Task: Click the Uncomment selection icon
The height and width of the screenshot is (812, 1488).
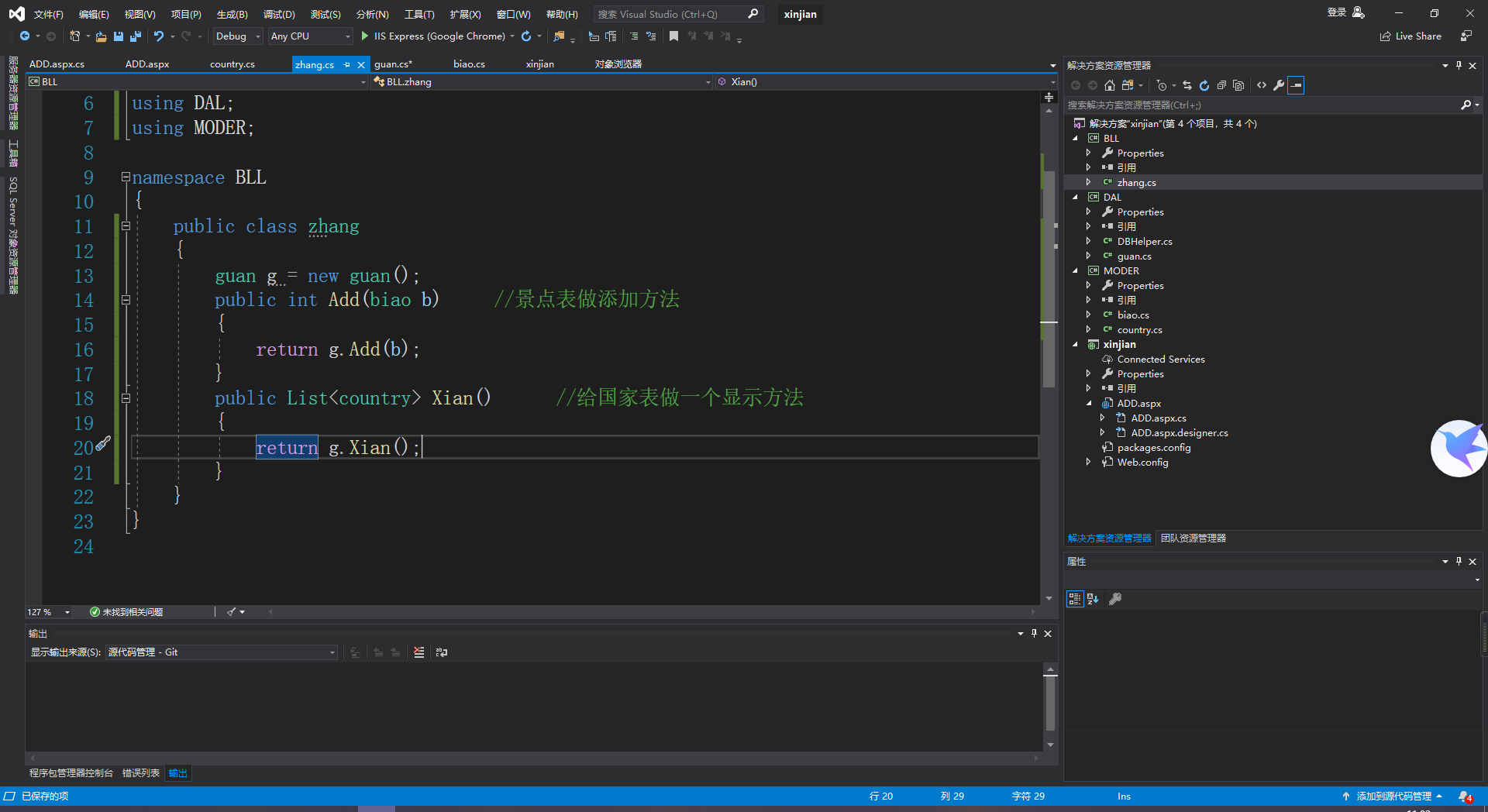Action: 651,36
